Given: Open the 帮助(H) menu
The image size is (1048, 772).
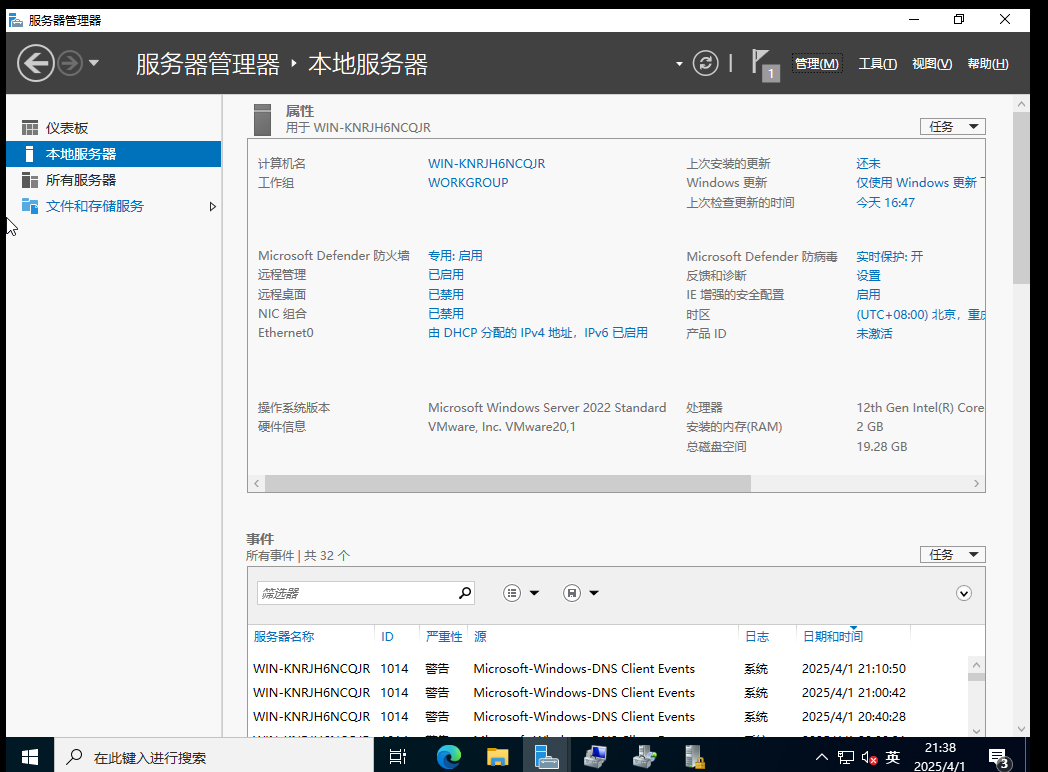Looking at the screenshot, I should [988, 63].
